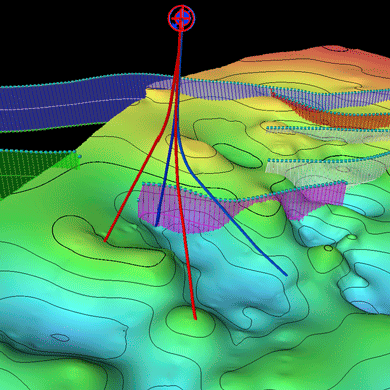Select the tip of the leftmost red well path
390x390 pixels.
coord(105,240)
